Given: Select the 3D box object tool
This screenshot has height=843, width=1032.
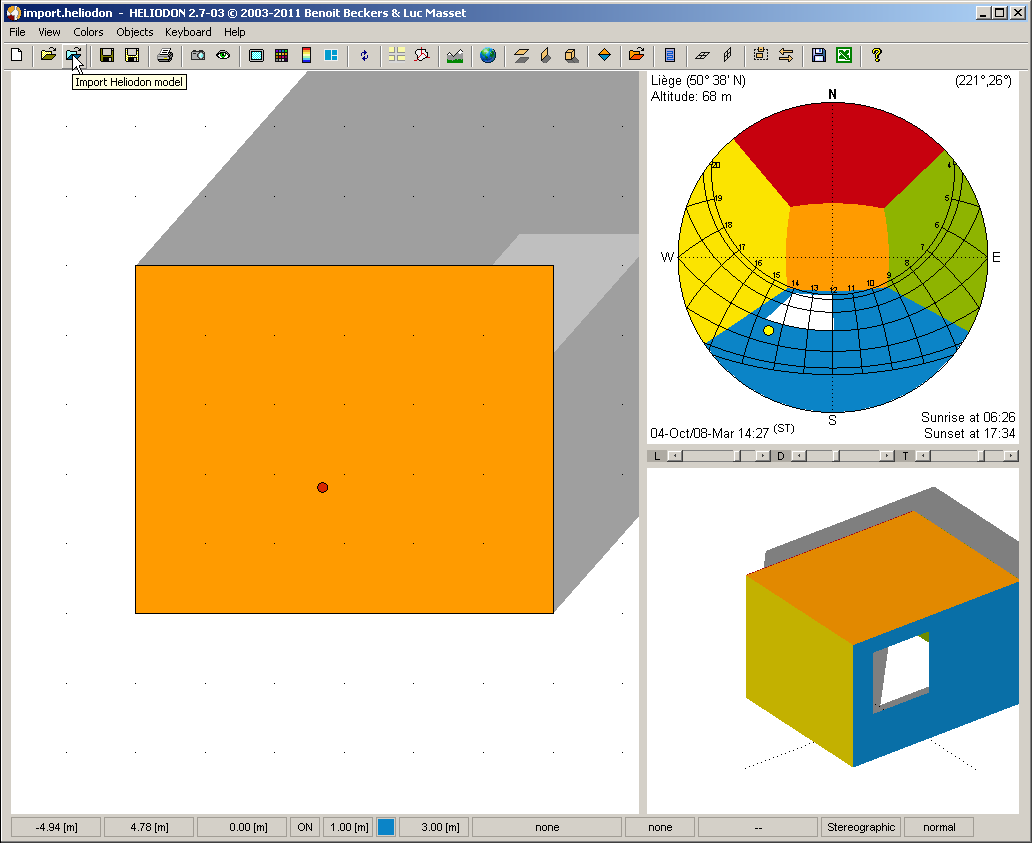Looking at the screenshot, I should pos(571,55).
